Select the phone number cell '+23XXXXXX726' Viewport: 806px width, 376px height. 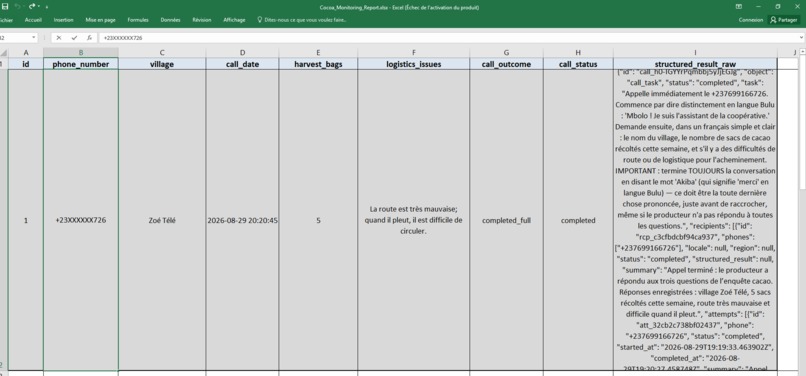[x=81, y=220]
